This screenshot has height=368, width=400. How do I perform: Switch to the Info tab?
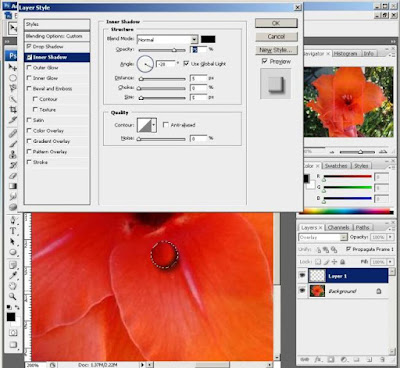point(368,53)
